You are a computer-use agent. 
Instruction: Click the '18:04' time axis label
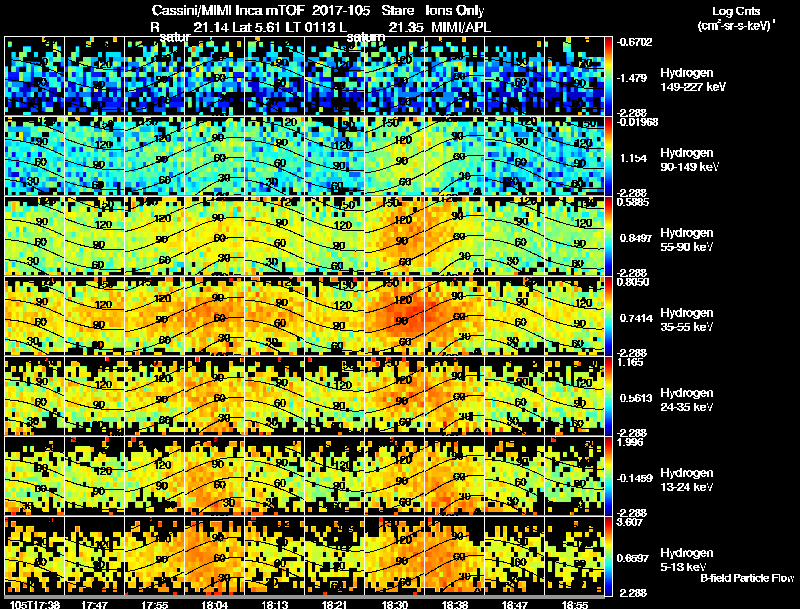[x=215, y=605]
